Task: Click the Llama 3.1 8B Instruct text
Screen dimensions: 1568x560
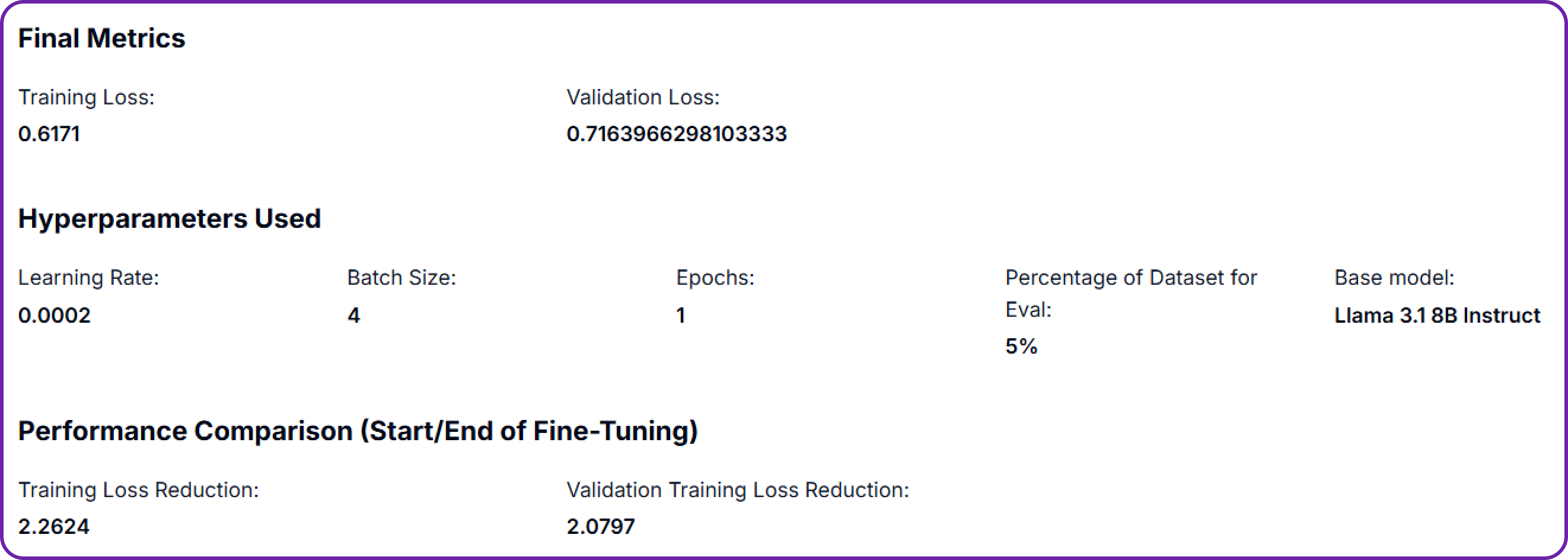Action: (1438, 316)
